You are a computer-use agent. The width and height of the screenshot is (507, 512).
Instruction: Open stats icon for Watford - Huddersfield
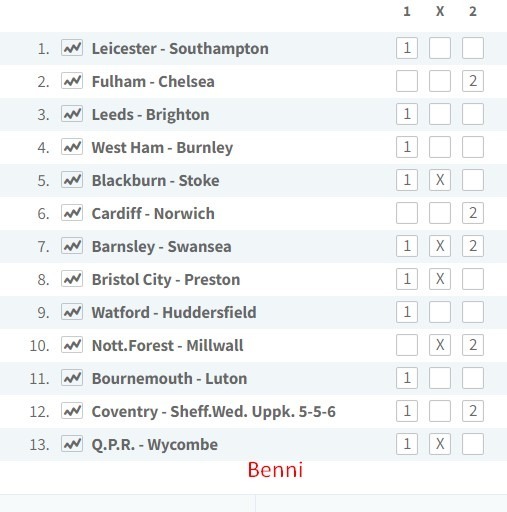click(x=72, y=312)
